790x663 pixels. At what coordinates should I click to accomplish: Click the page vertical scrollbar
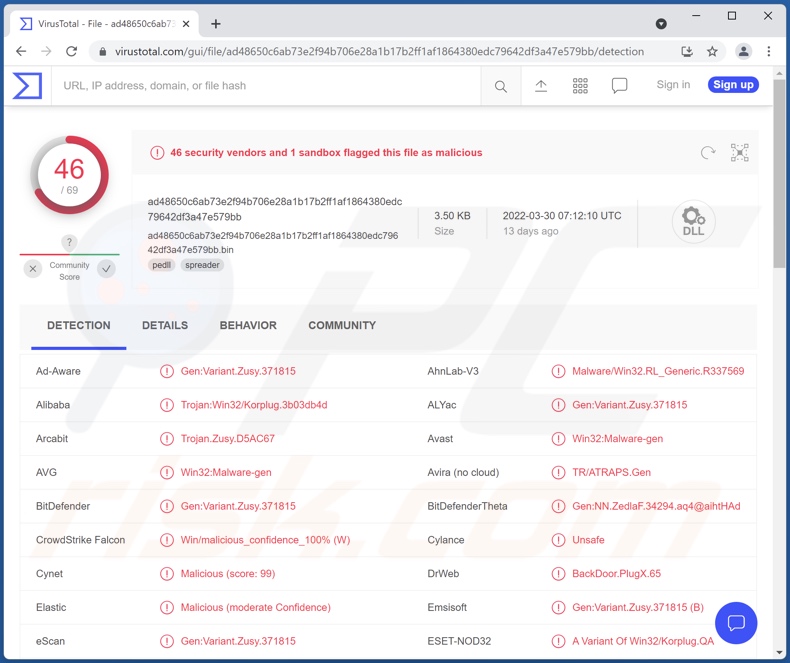point(780,200)
